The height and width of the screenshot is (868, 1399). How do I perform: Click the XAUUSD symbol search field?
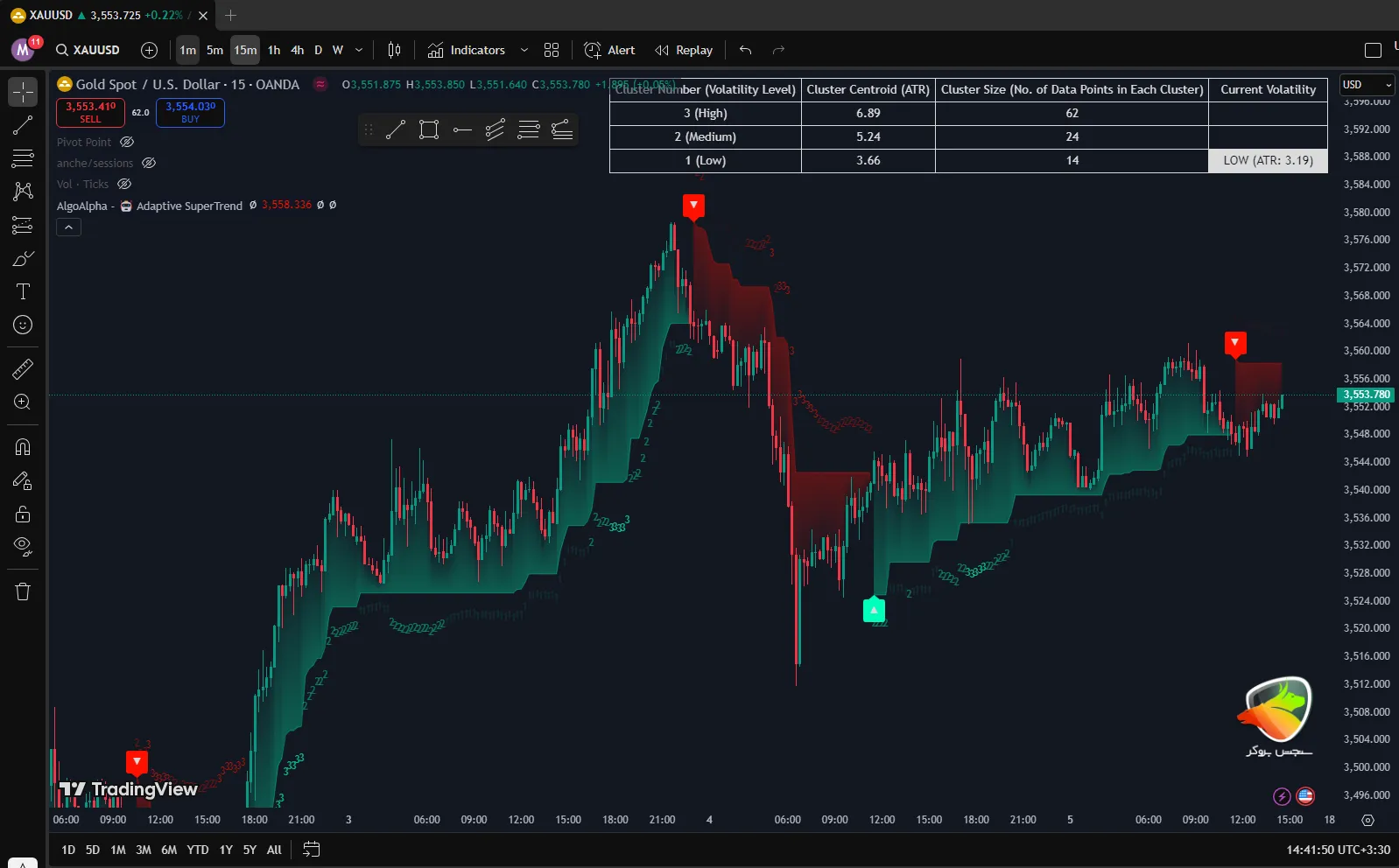coord(88,50)
